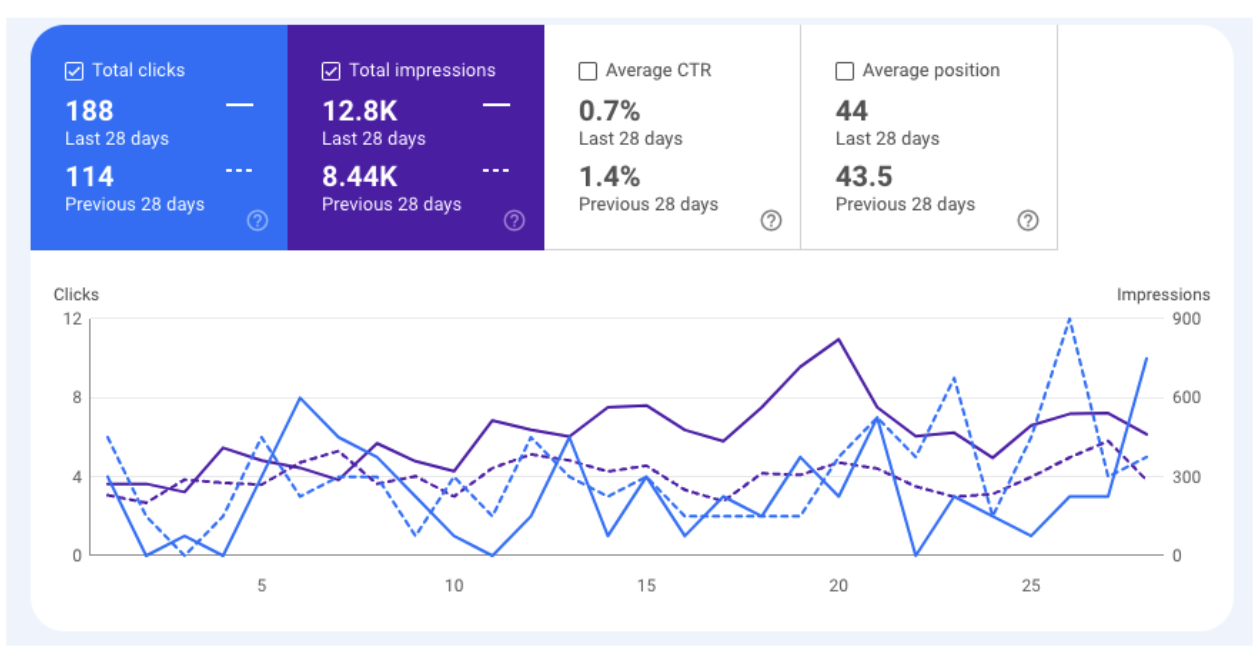Screen dimensions: 1256x661
Task: Click dashed line legend marker beside 114
Action: [x=240, y=171]
